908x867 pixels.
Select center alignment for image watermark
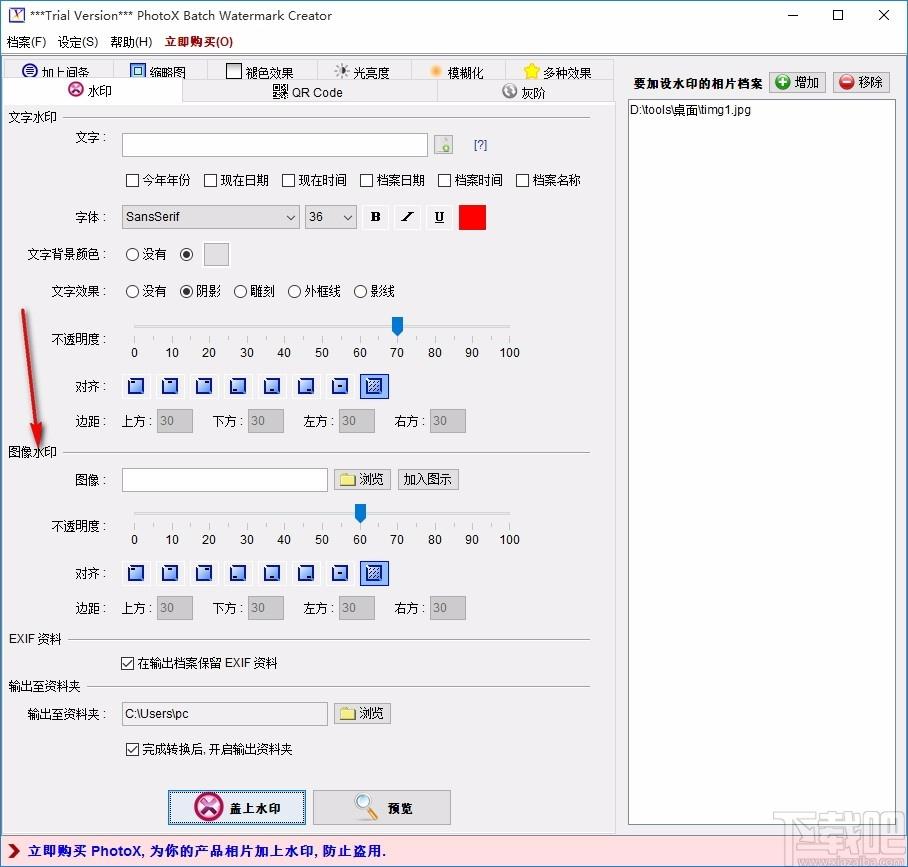[340, 573]
